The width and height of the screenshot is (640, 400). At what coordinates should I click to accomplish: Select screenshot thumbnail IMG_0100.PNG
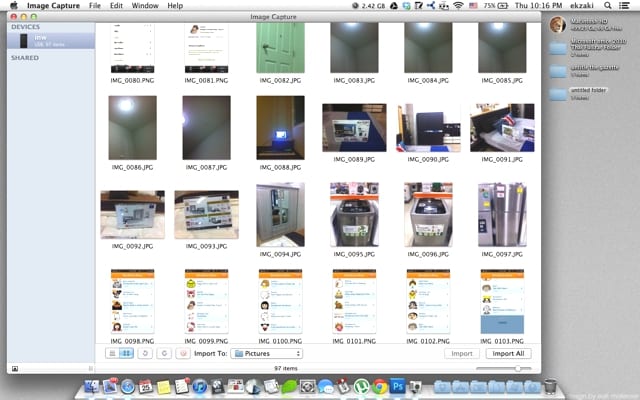280,301
